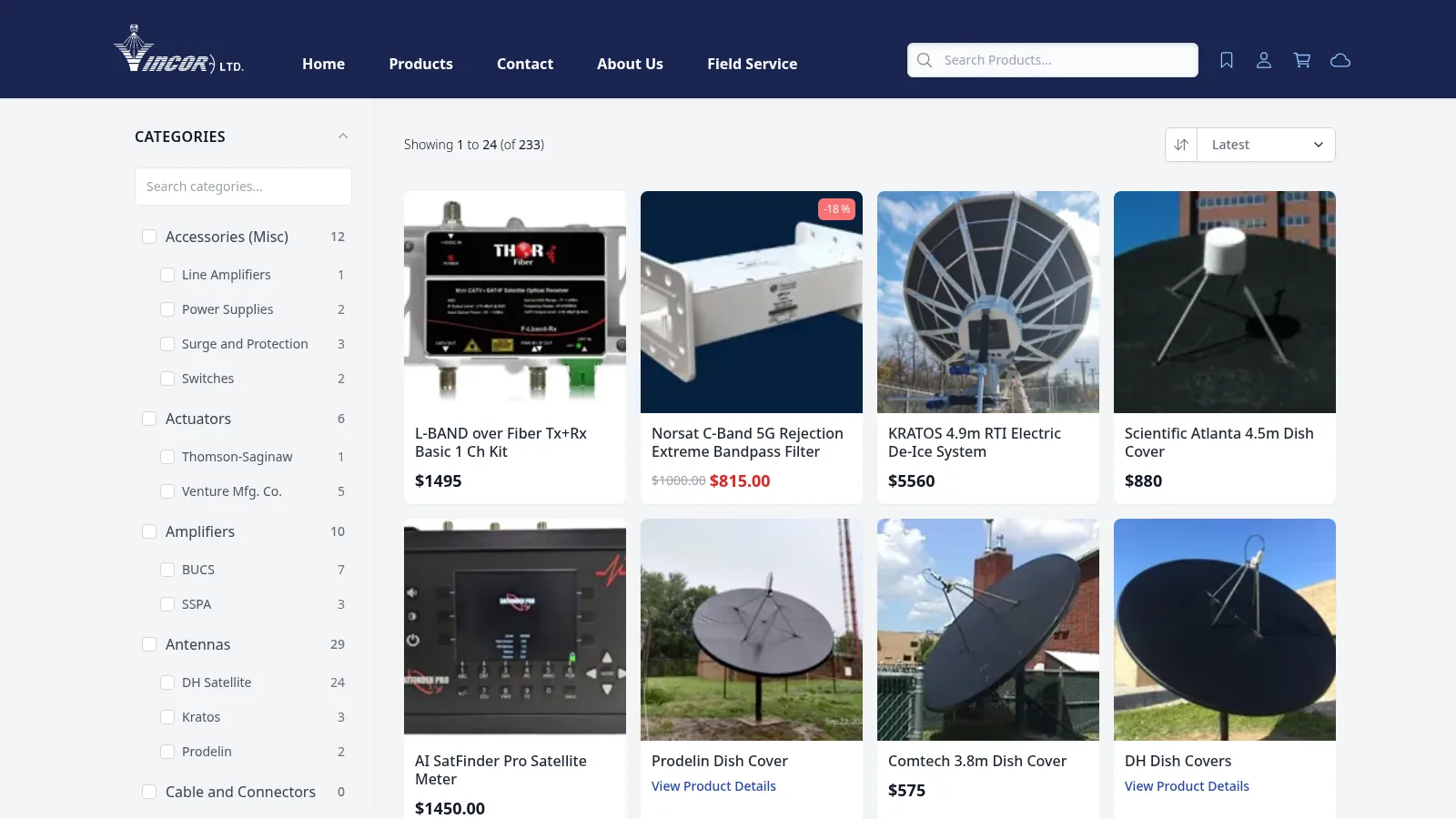This screenshot has height=819, width=1456.
Task: Open the bookmarks wishlist icon
Action: point(1227,60)
